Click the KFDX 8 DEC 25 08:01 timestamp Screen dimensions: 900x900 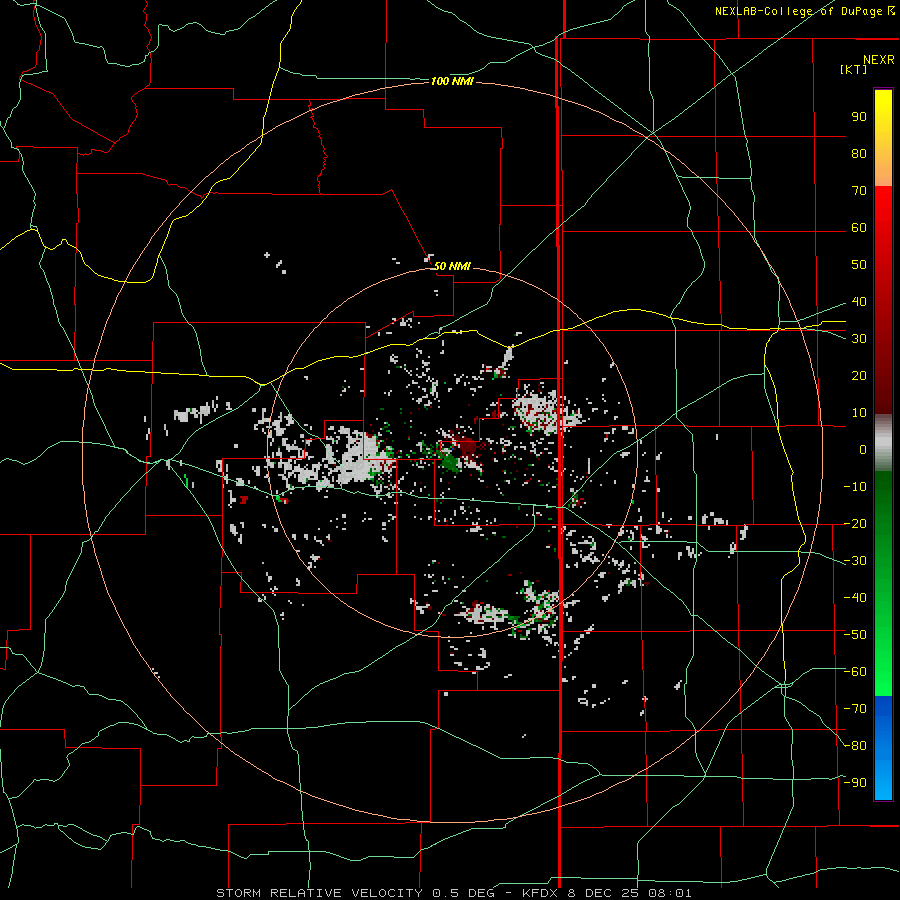(607, 893)
